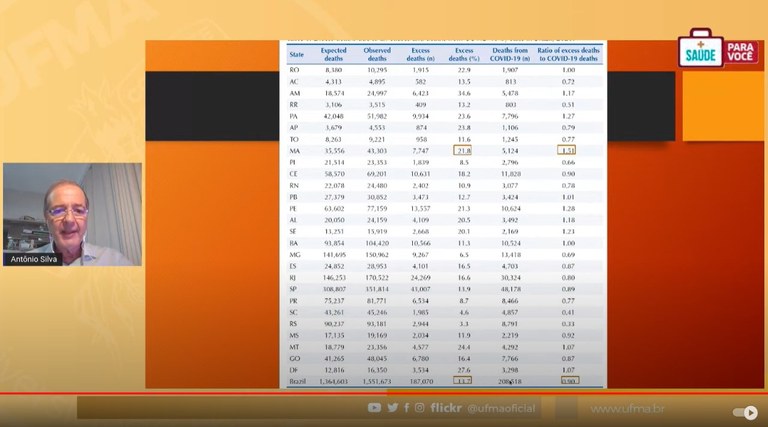Click the highlighted 21.8 value in MA row

tap(464, 148)
